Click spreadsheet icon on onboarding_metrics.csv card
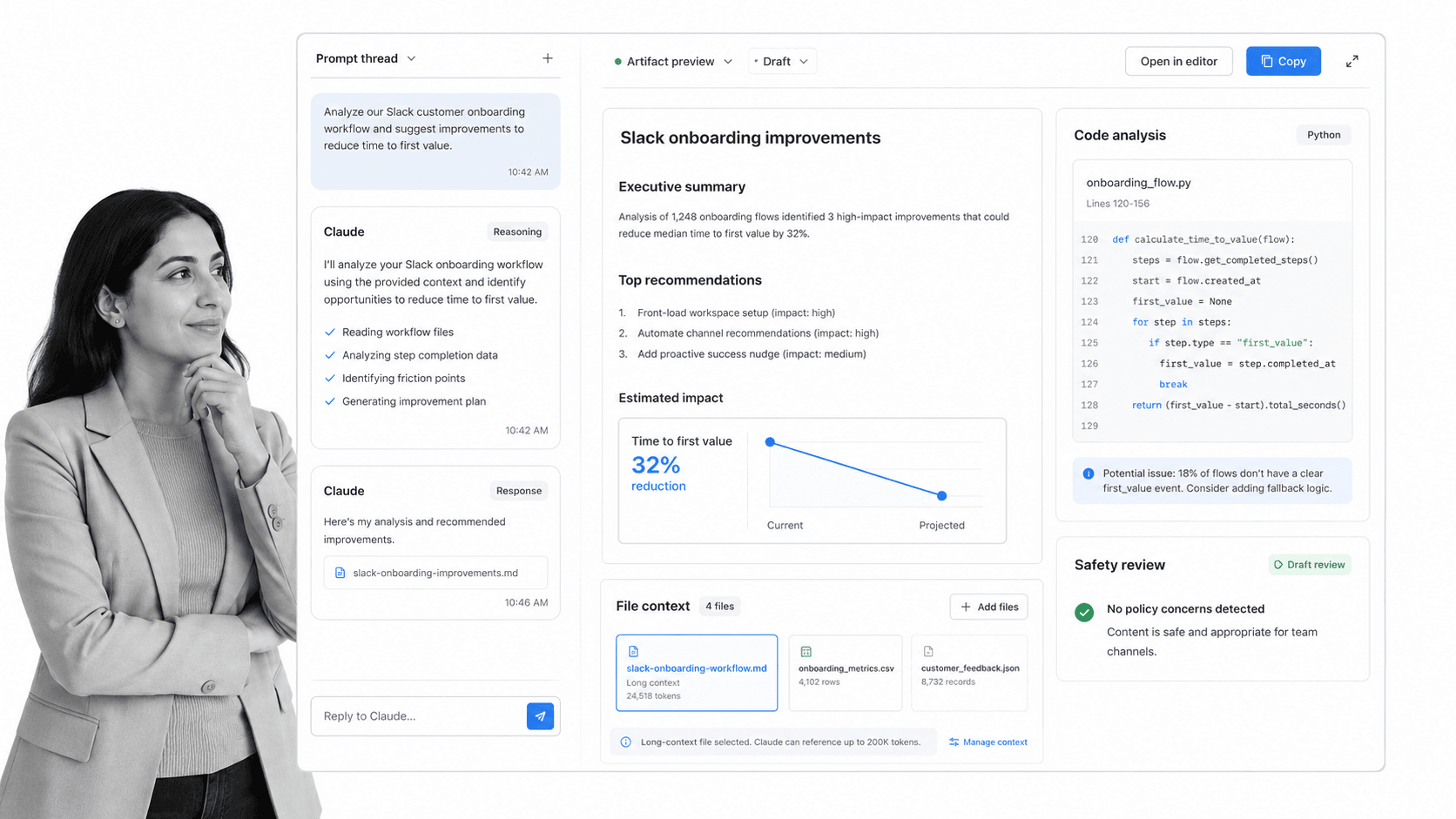The height and width of the screenshot is (819, 1456). pyautogui.click(x=806, y=651)
